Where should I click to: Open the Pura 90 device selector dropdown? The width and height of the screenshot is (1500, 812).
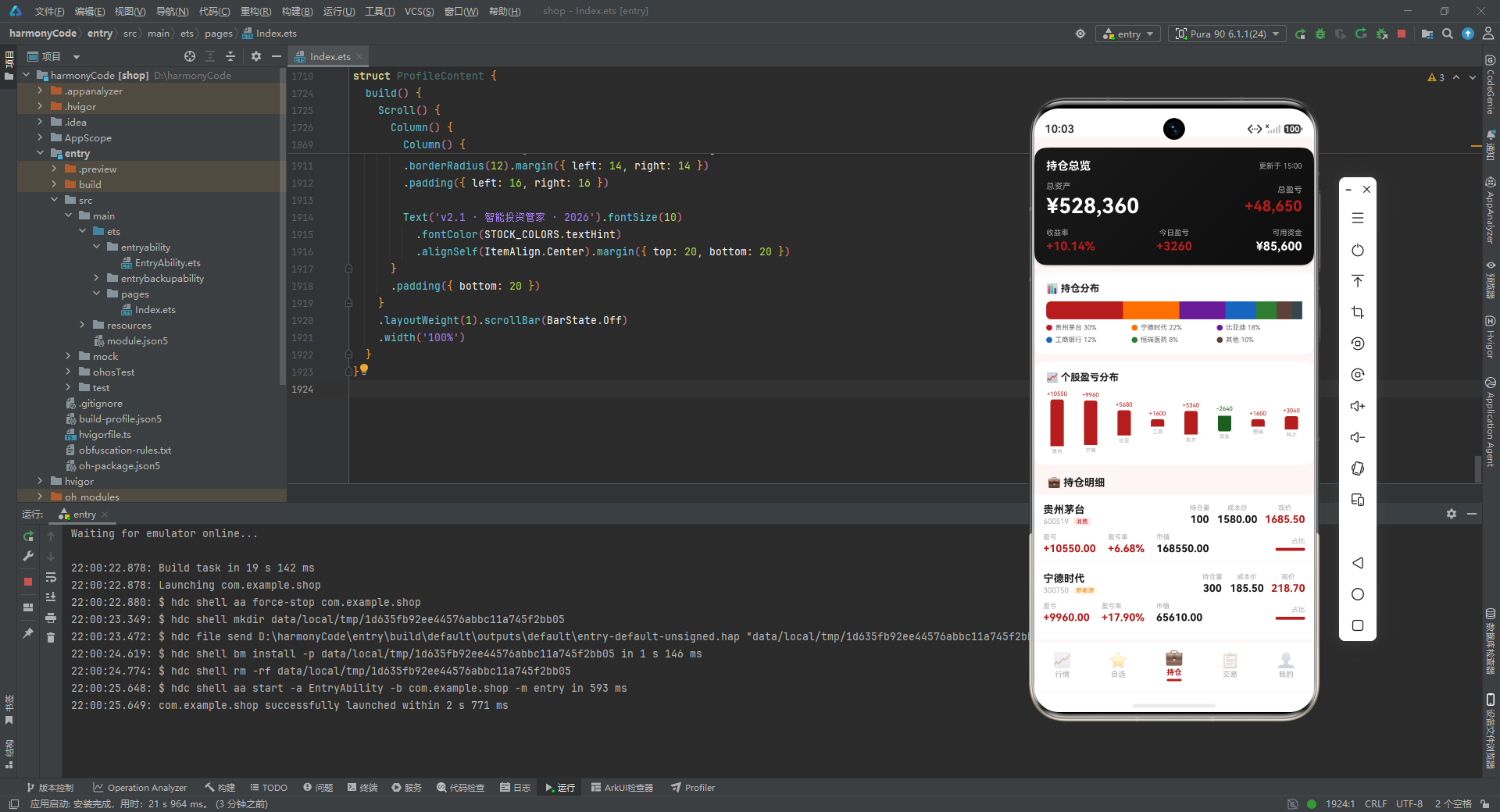point(1227,34)
